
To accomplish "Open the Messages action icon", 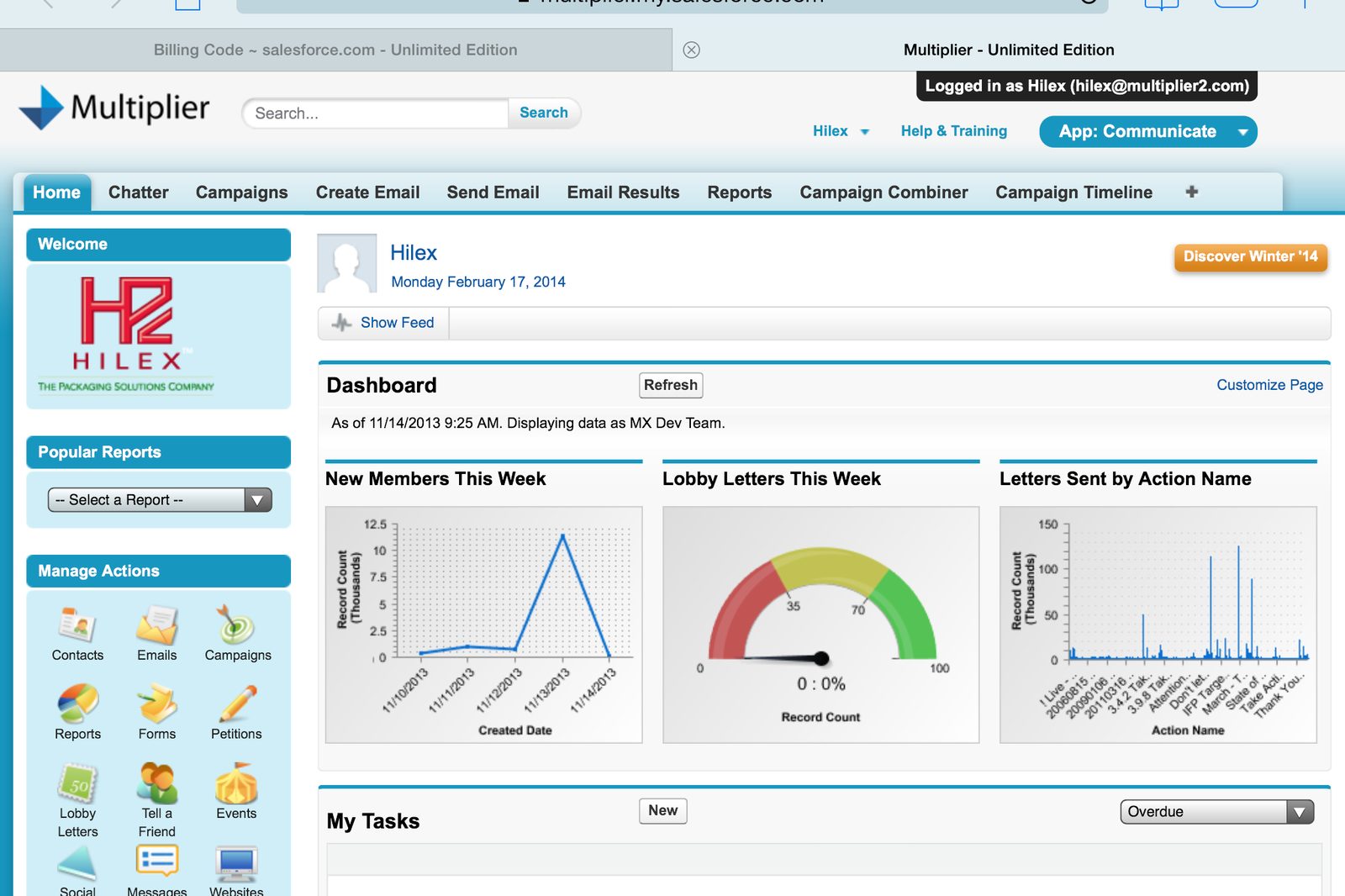I will pyautogui.click(x=157, y=862).
